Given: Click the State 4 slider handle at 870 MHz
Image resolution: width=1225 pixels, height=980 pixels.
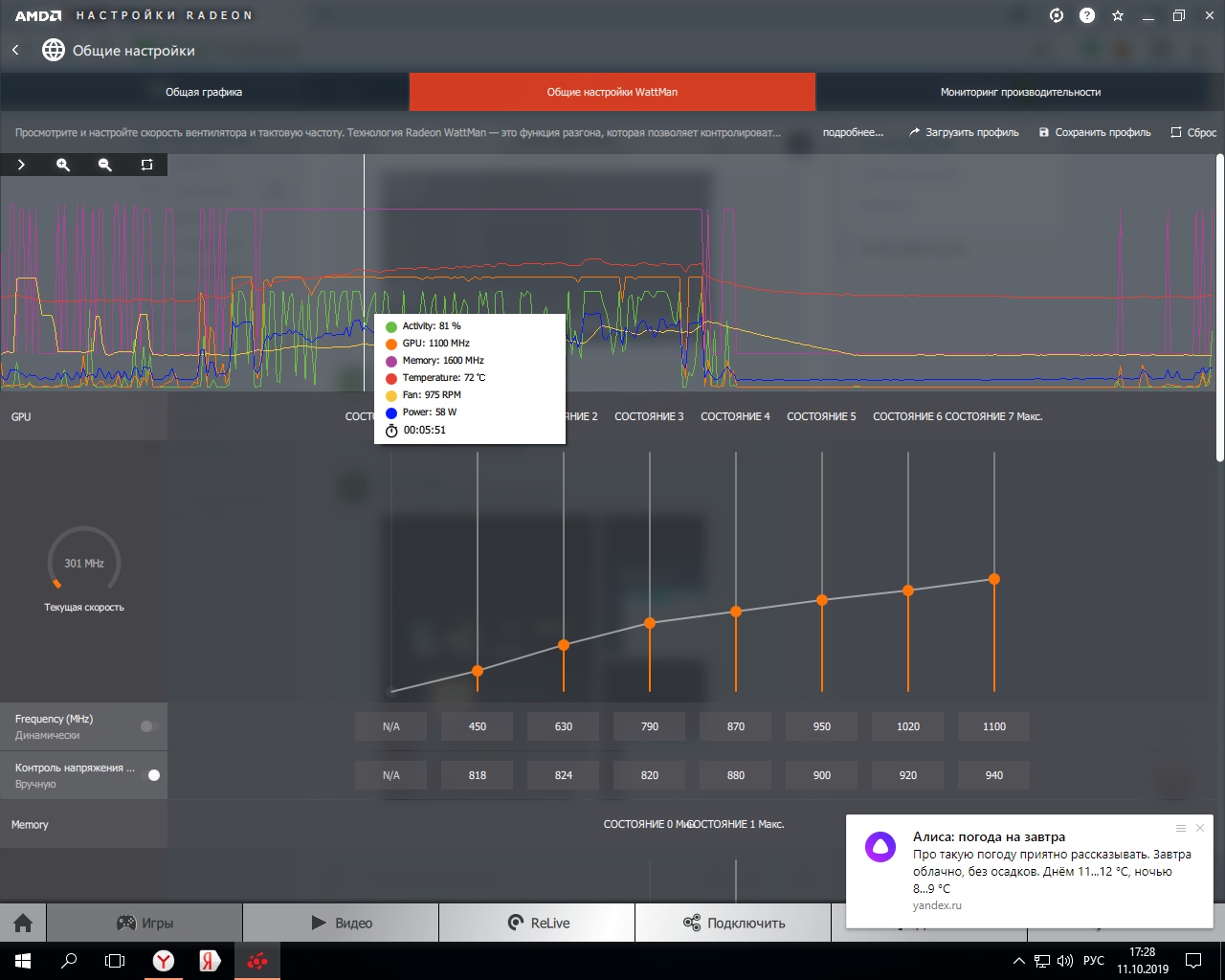Looking at the screenshot, I should [736, 612].
